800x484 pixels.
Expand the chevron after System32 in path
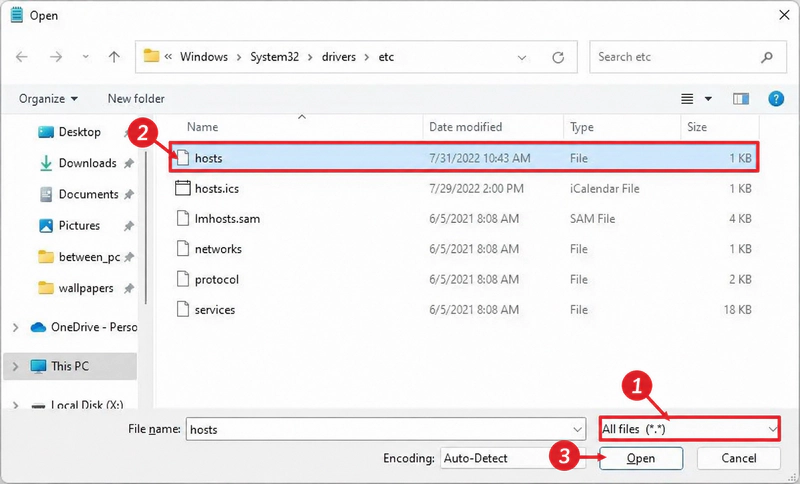(310, 57)
